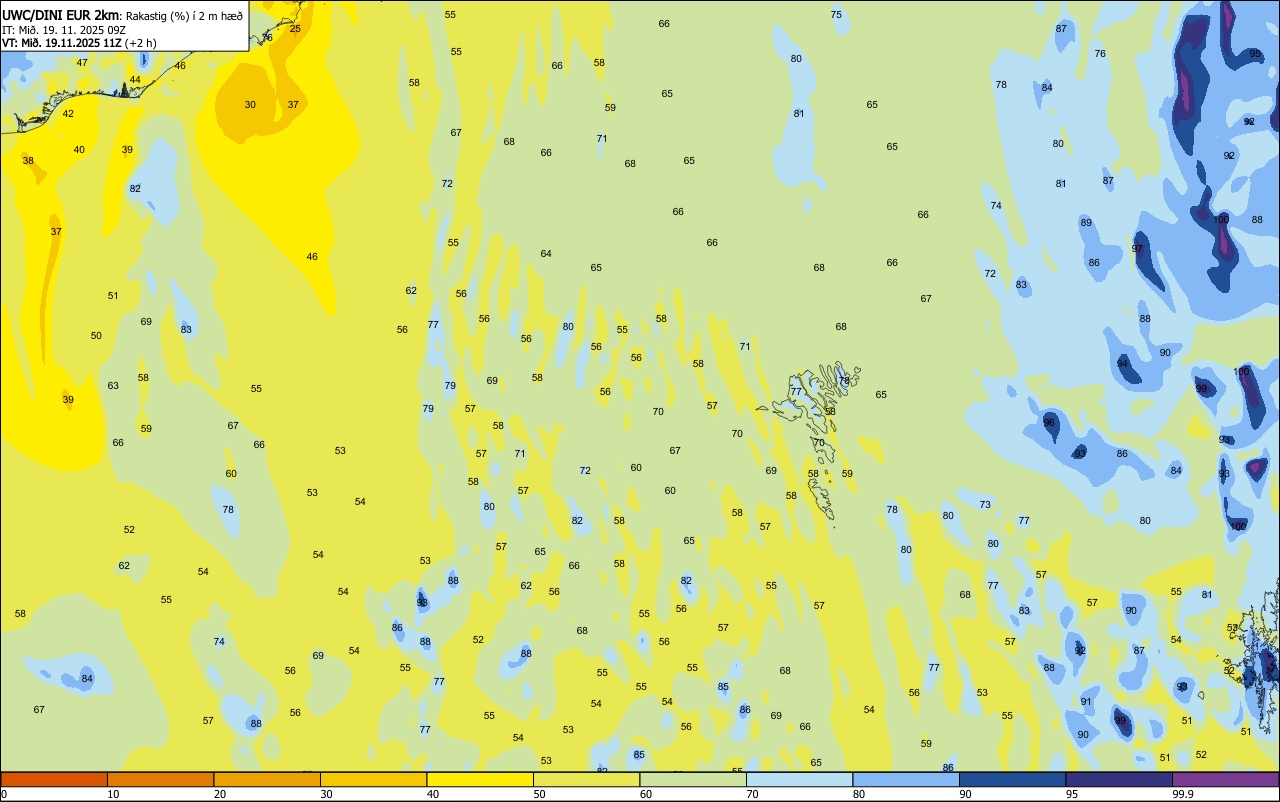Click the 60–70 pale green legend swatch
1280x802 pixels.
pos(693,779)
